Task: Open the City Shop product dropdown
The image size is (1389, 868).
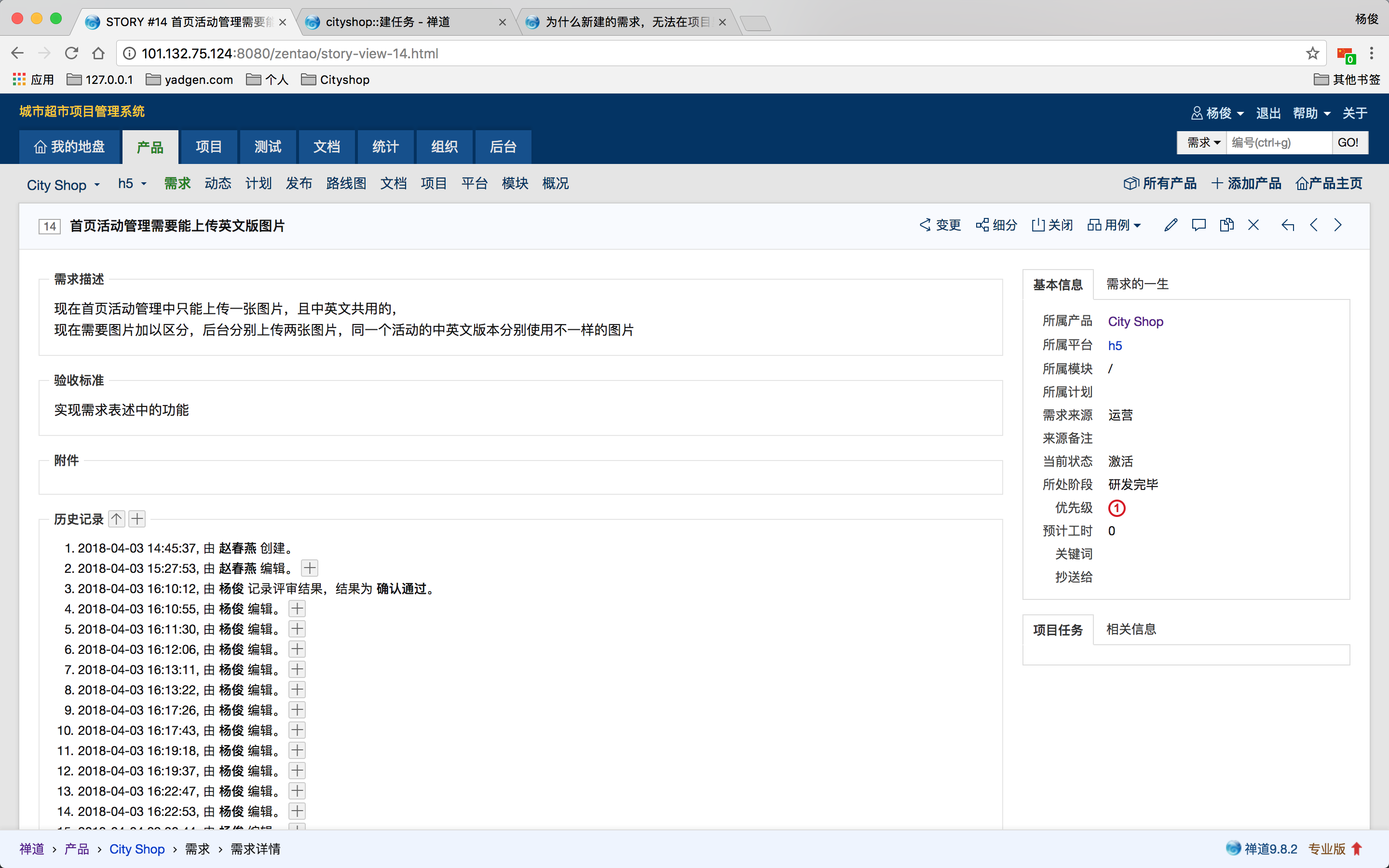Action: pos(63,185)
